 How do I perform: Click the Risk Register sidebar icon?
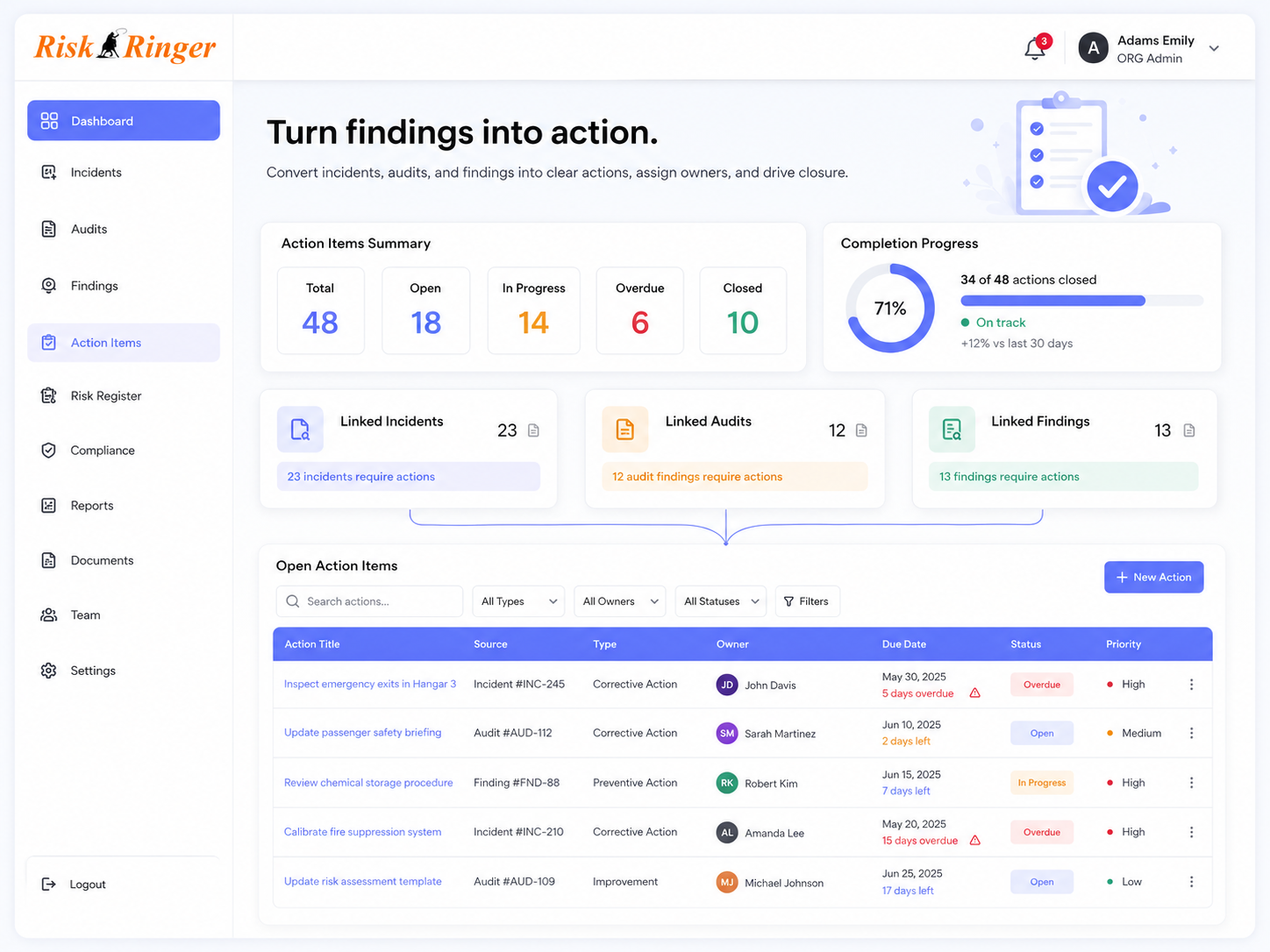click(x=49, y=395)
